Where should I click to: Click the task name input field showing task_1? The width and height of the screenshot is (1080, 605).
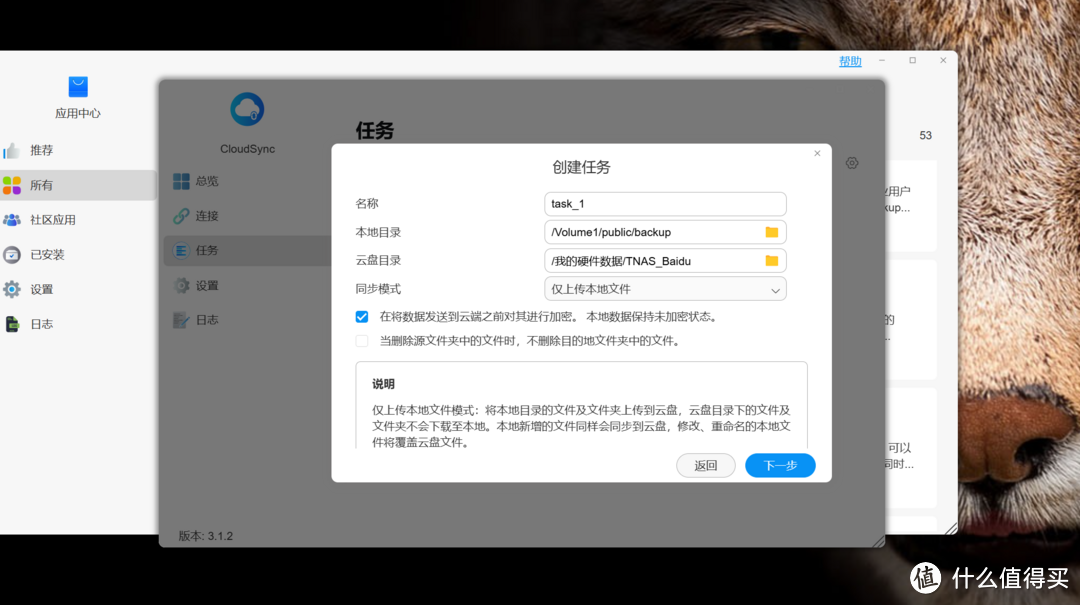pyautogui.click(x=664, y=203)
